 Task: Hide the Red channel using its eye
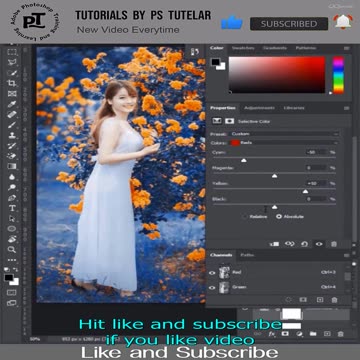click(212, 273)
